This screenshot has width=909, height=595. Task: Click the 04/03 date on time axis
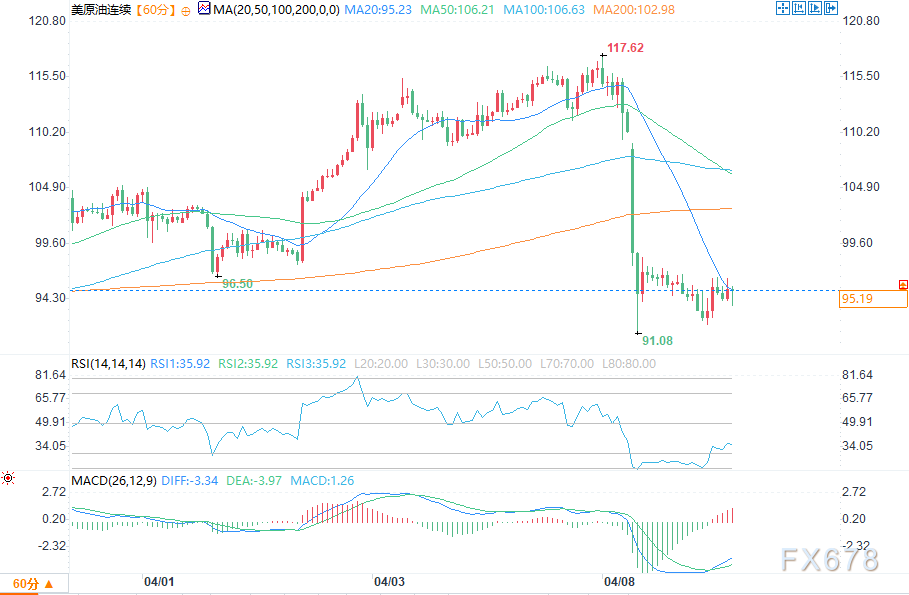click(389, 581)
